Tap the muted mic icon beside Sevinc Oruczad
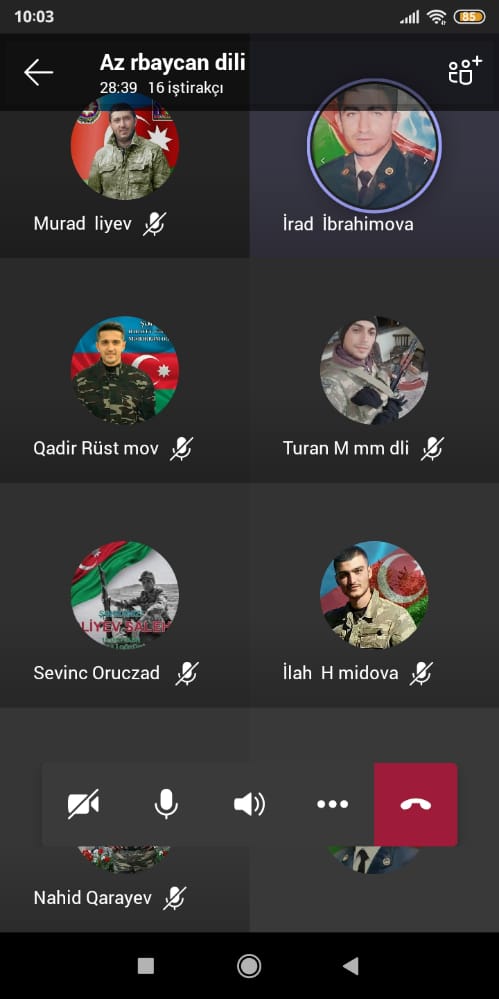Screen dimensions: 499x999 pos(187,673)
